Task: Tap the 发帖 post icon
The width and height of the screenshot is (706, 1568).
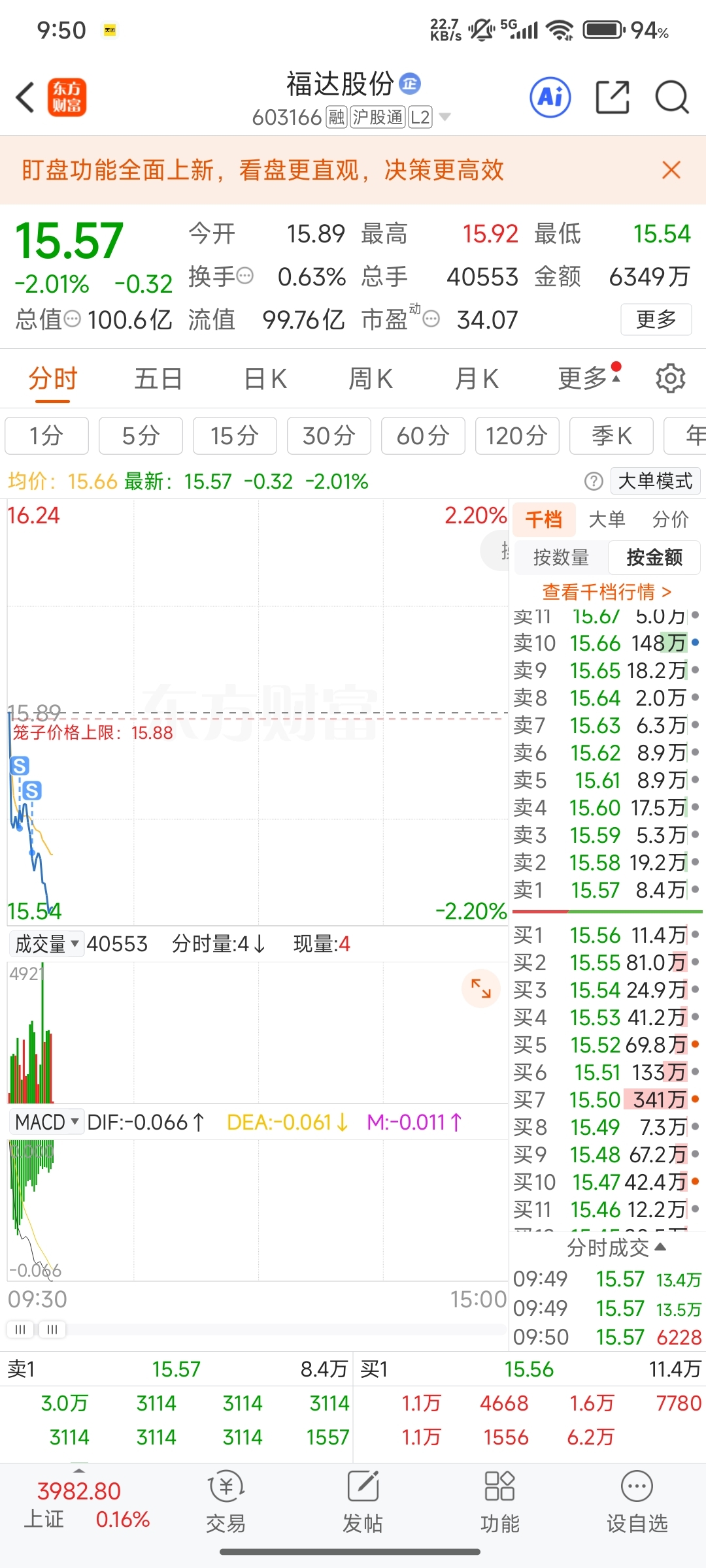Action: click(363, 1503)
